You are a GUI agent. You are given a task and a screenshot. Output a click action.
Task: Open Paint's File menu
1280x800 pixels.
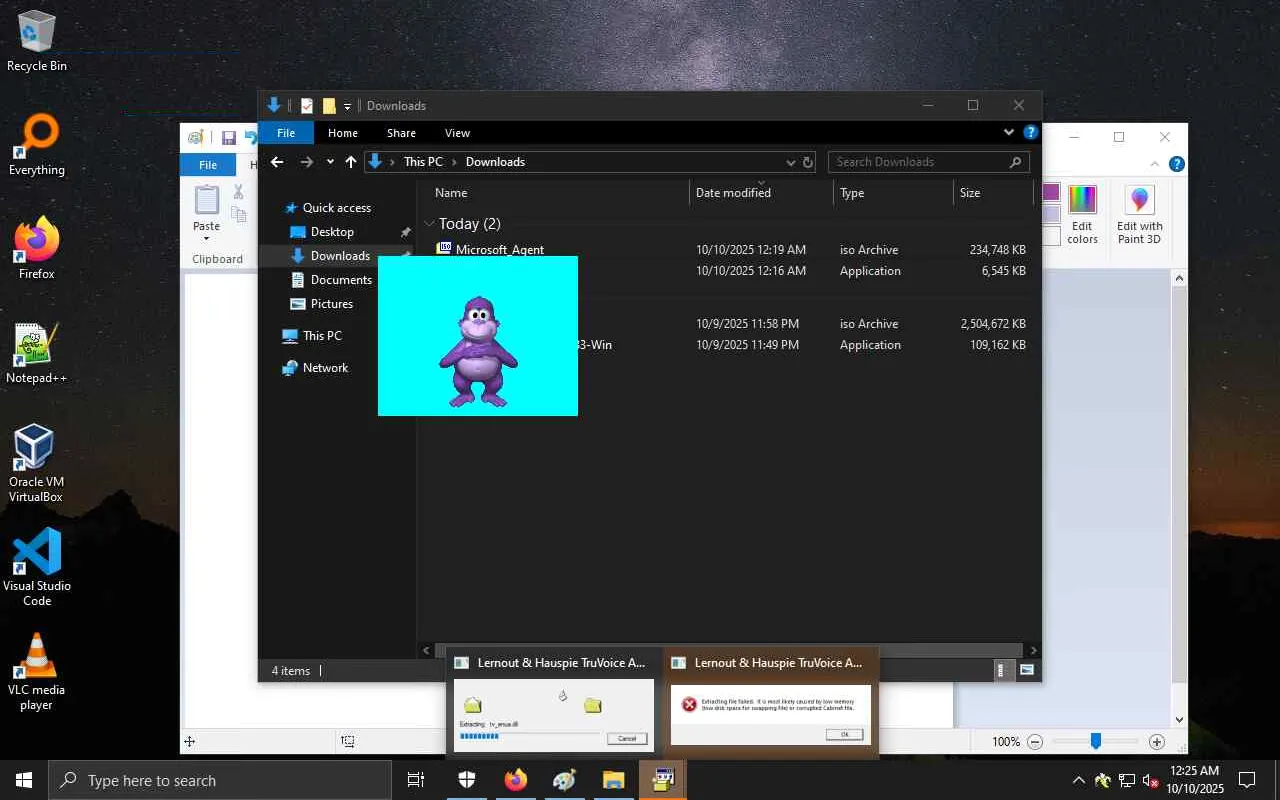click(x=208, y=165)
